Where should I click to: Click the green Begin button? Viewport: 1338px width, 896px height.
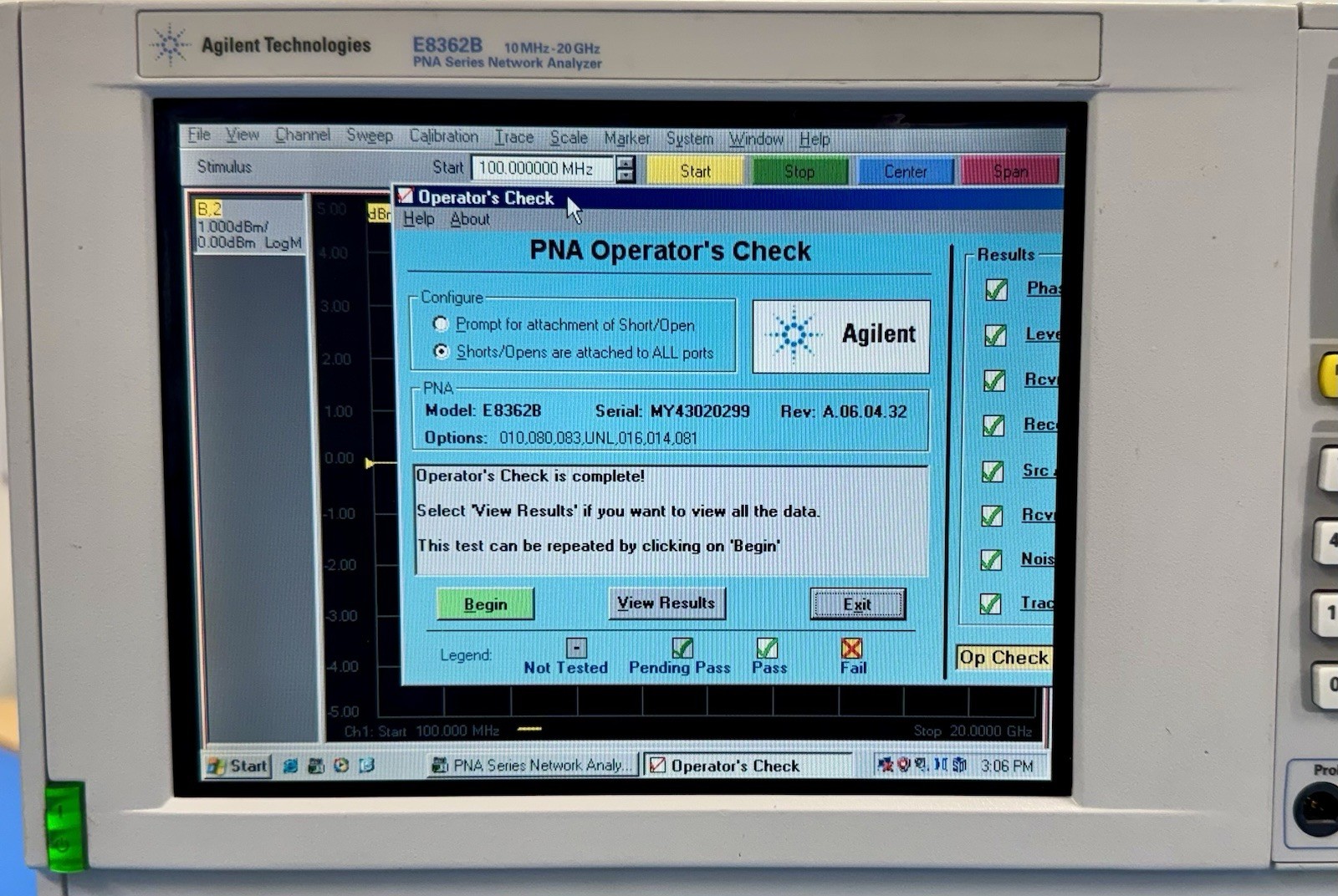(485, 603)
